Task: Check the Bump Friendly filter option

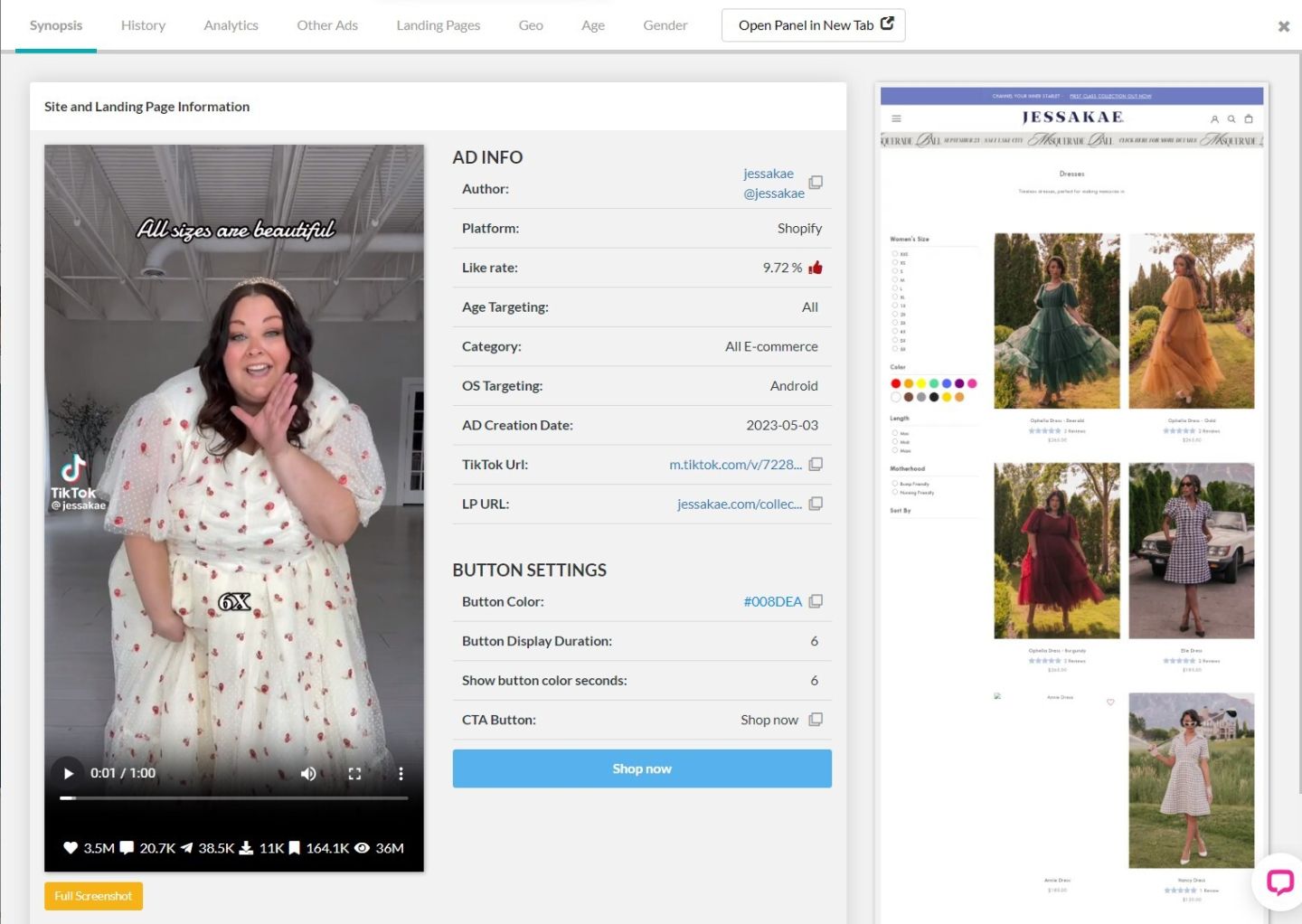Action: [x=895, y=484]
